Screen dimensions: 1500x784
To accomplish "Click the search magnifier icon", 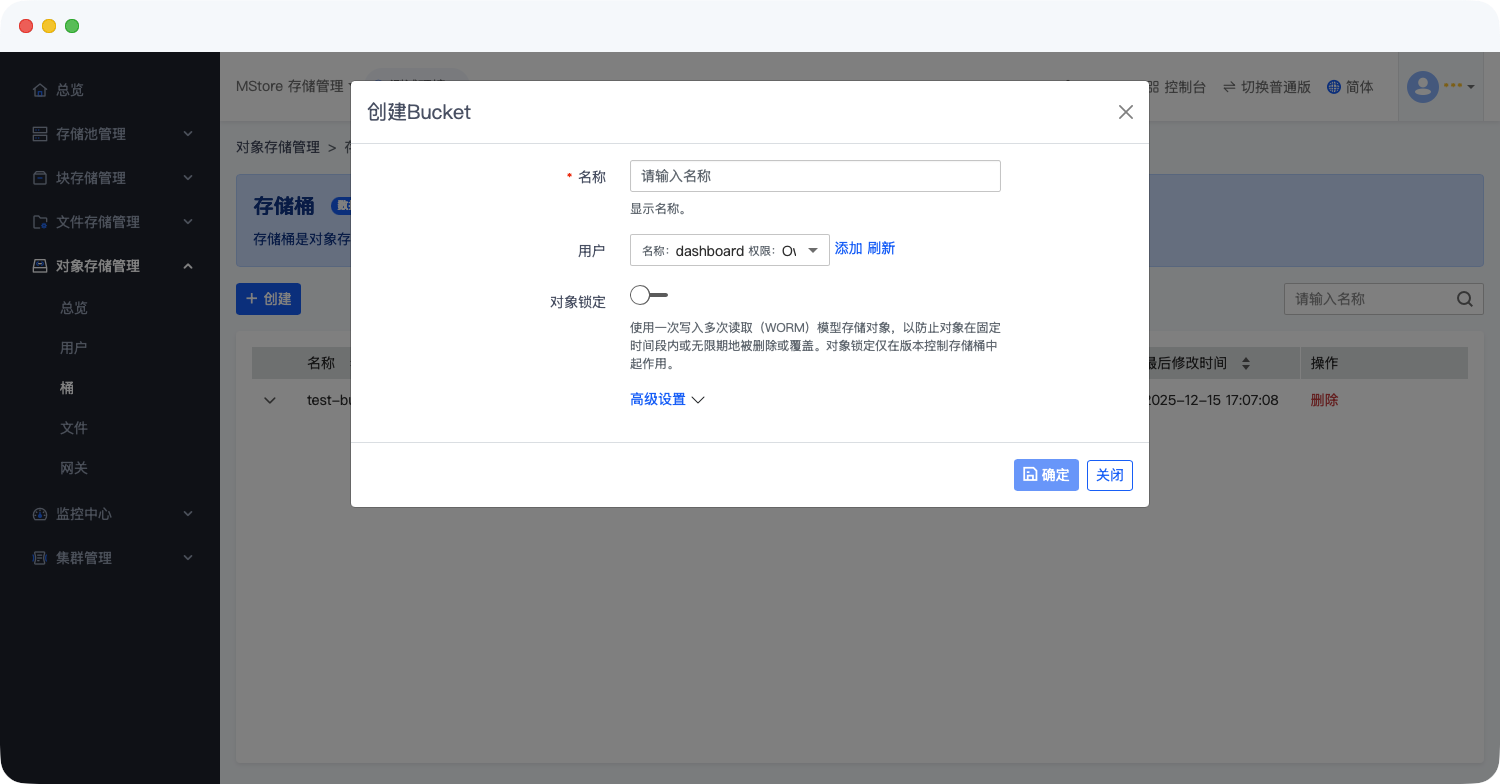I will click(1464, 299).
